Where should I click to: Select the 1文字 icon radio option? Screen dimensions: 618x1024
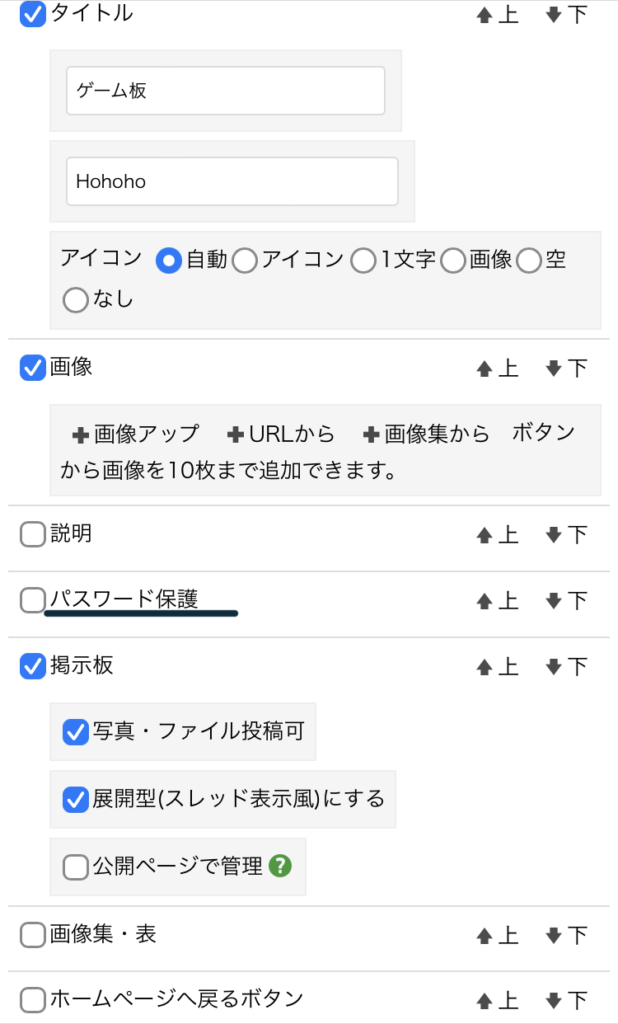tap(362, 261)
